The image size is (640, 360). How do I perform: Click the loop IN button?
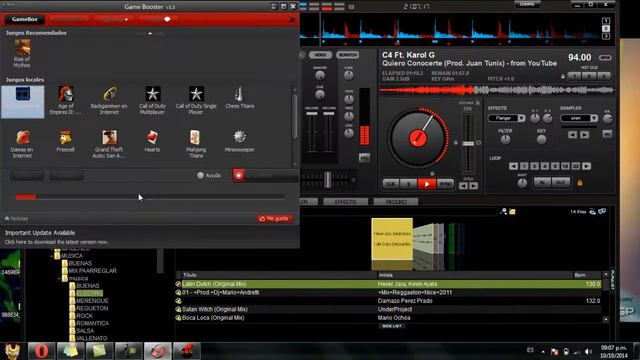tap(542, 183)
